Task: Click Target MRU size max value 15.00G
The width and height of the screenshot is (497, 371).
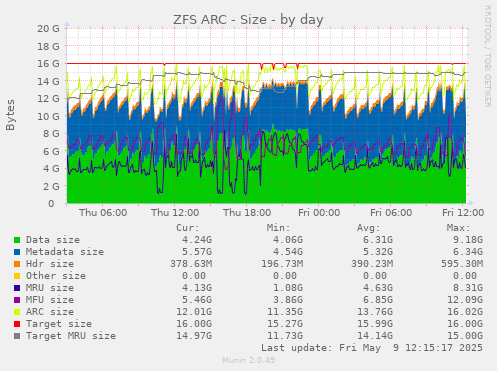Action: pyautogui.click(x=465, y=336)
